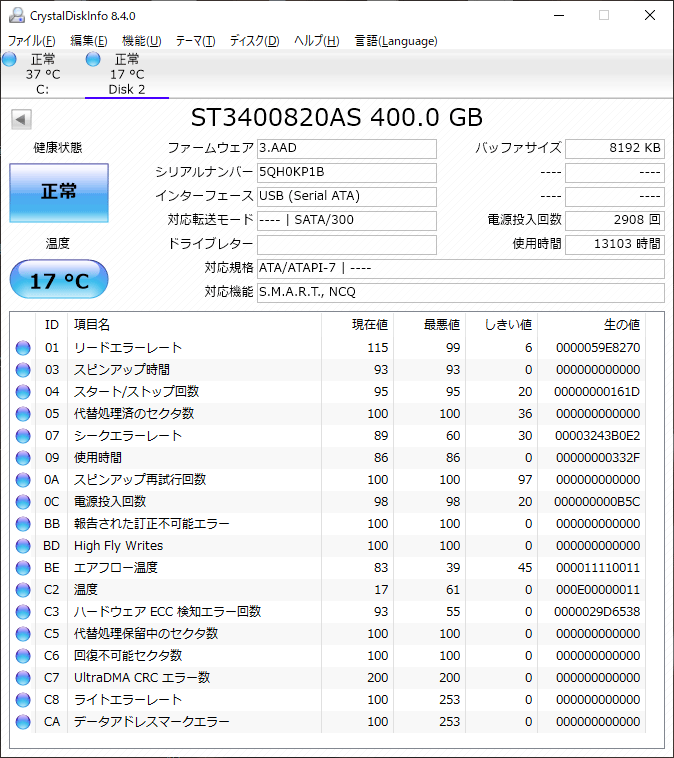Click status orb in ID 0C 電源投入回数 row
This screenshot has width=674, height=758.
point(23,502)
